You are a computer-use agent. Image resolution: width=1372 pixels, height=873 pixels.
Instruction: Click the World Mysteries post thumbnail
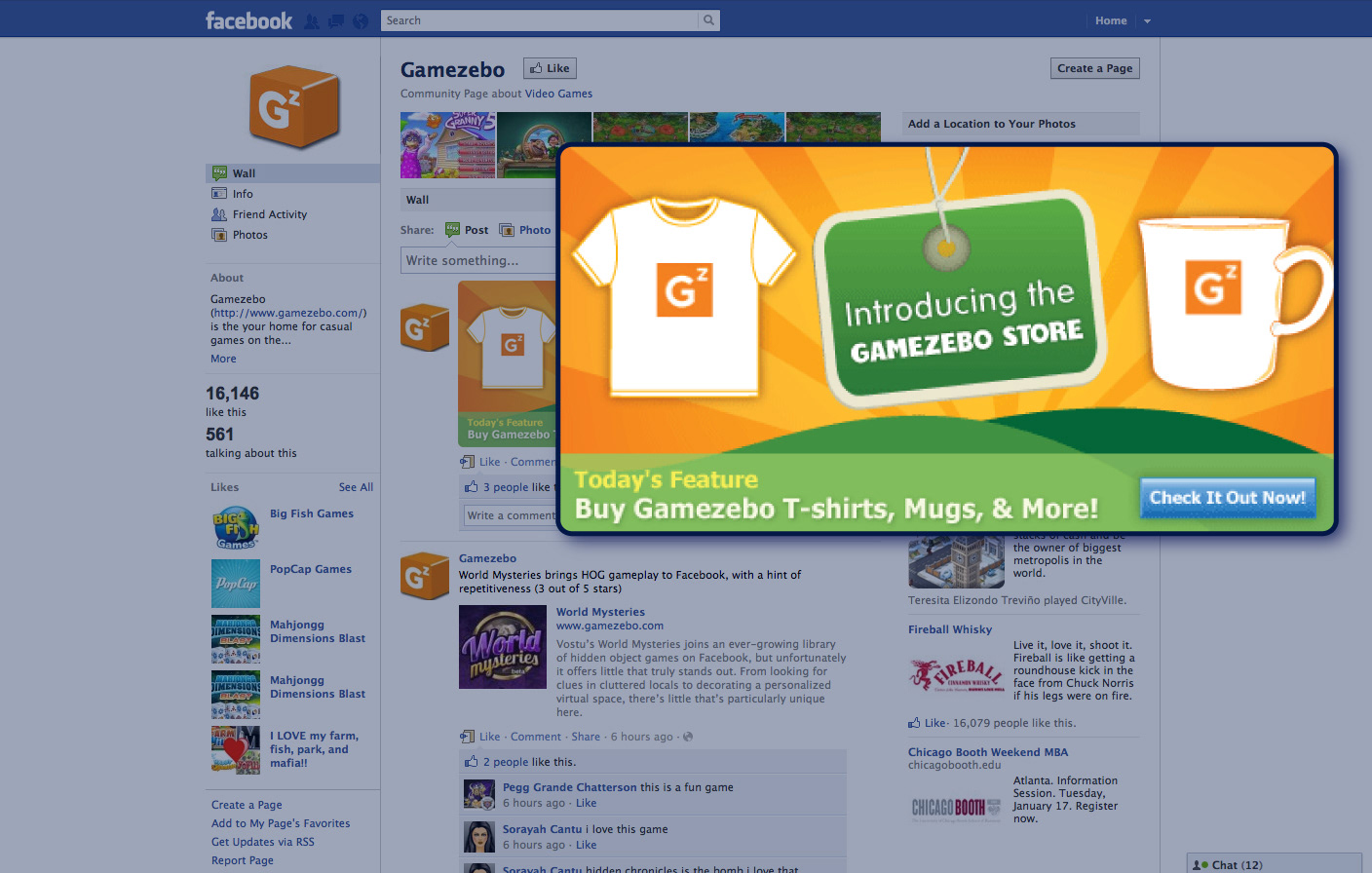point(503,647)
